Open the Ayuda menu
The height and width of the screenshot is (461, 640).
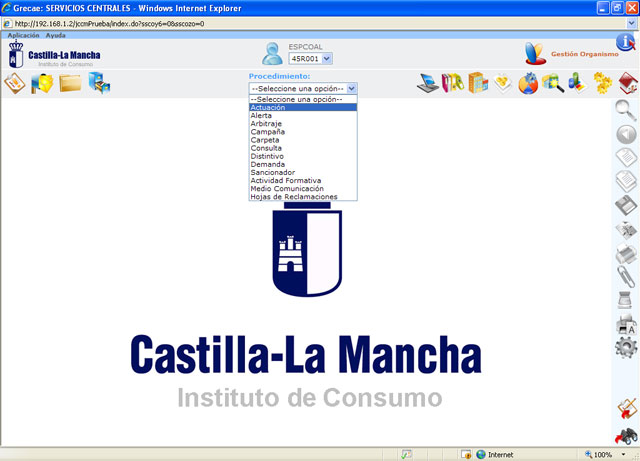[56, 35]
